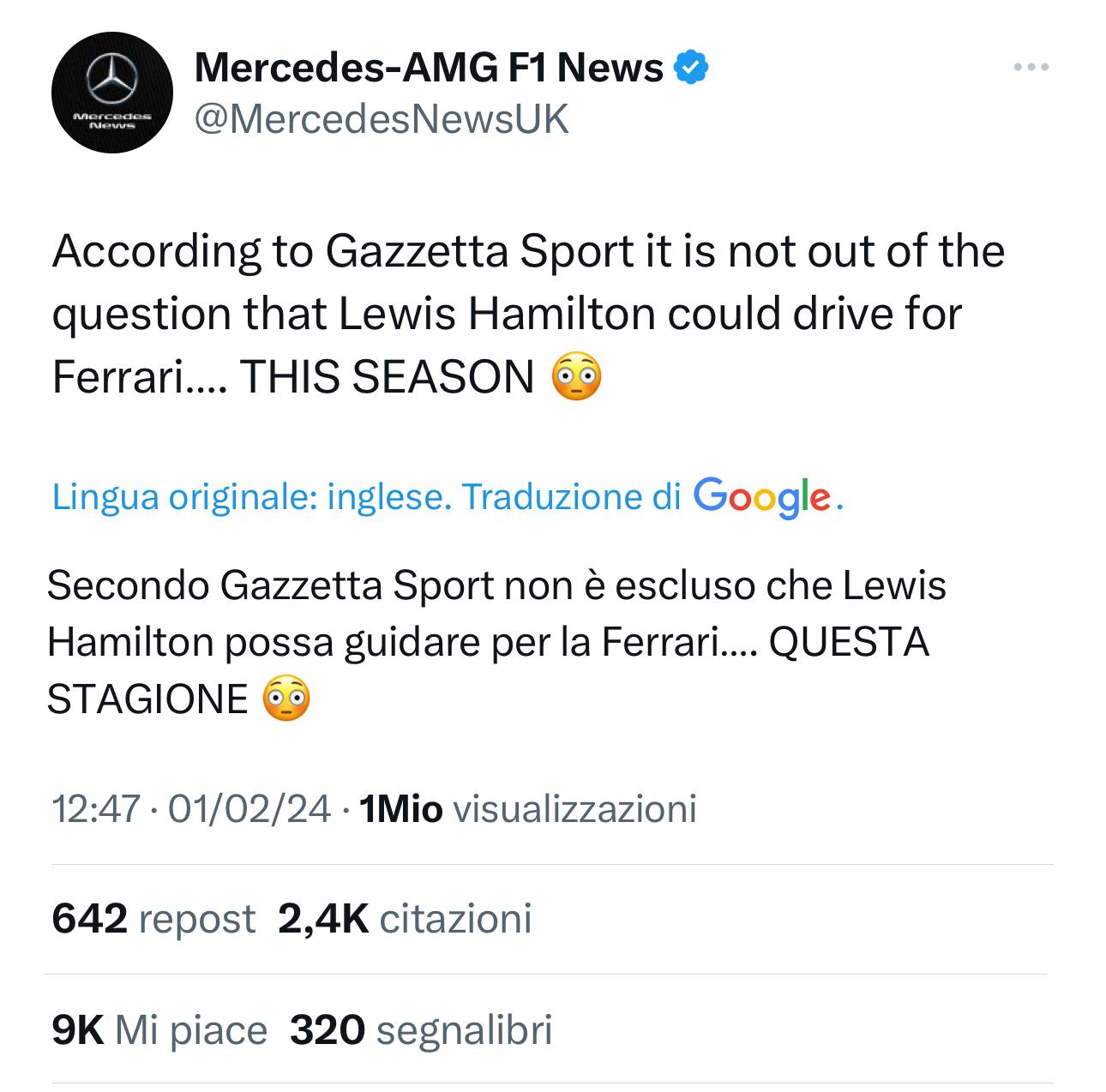
Task: Open the 320 segnalibri count
Action: [x=421, y=1029]
